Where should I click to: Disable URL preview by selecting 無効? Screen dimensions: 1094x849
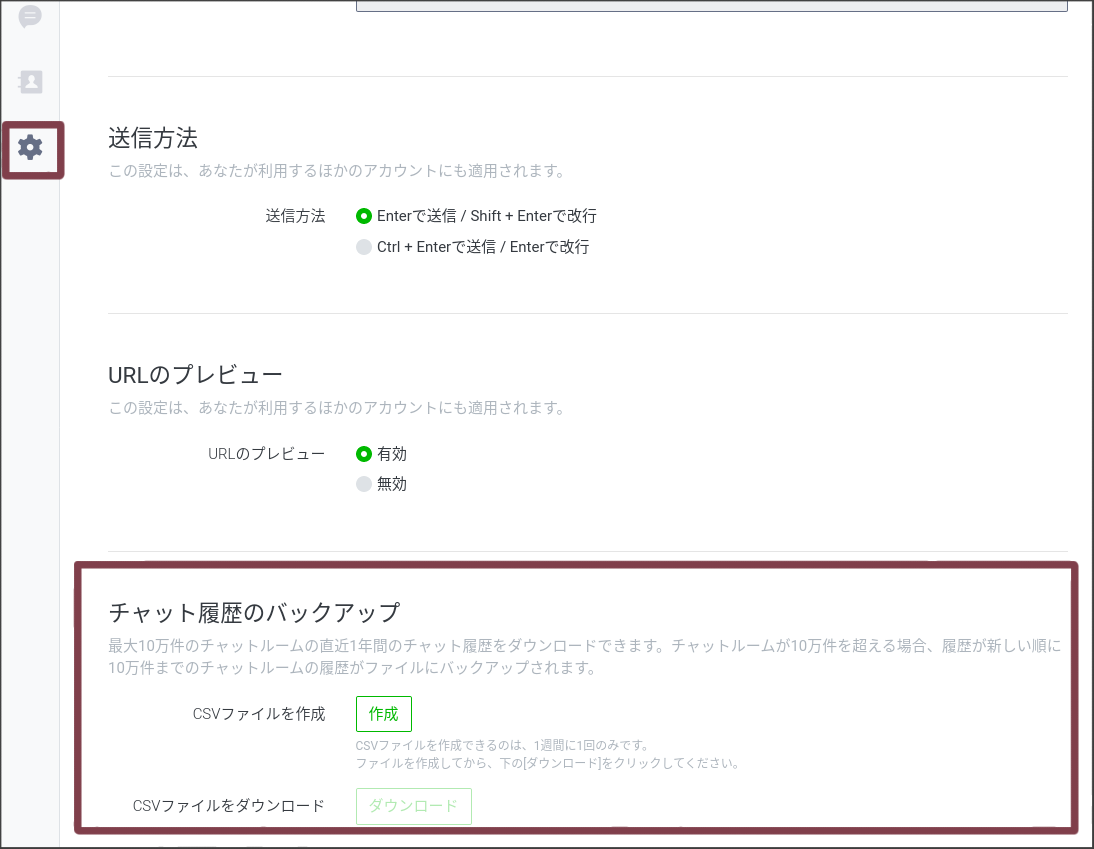point(364,483)
